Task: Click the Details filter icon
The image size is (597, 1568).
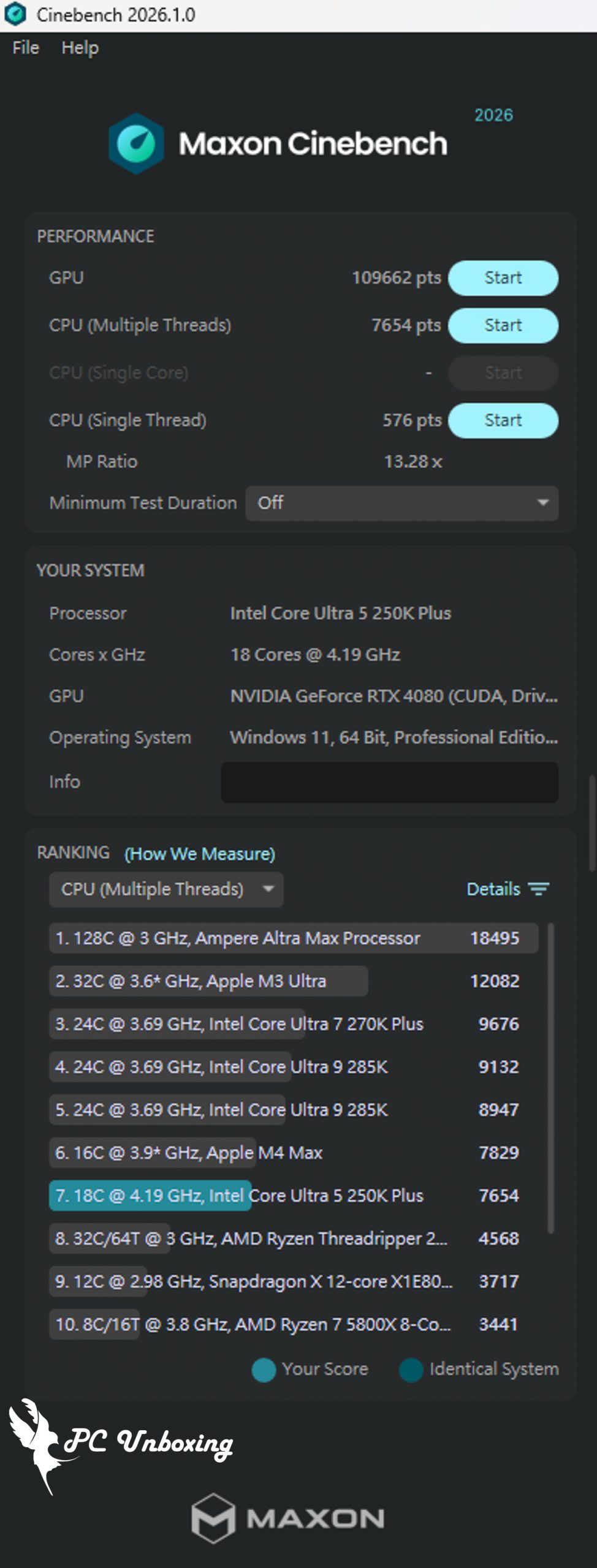Action: [x=539, y=889]
